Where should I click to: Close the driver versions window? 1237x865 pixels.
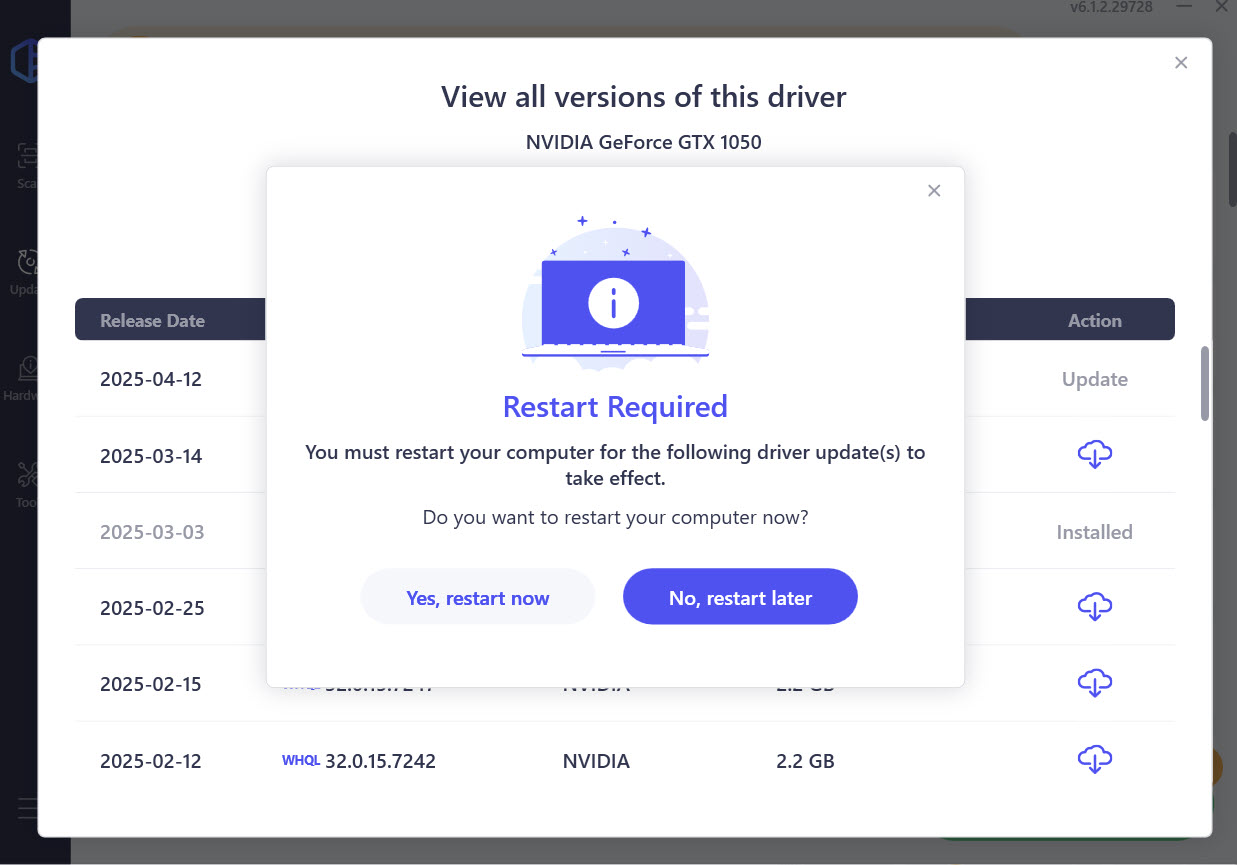tap(1181, 63)
